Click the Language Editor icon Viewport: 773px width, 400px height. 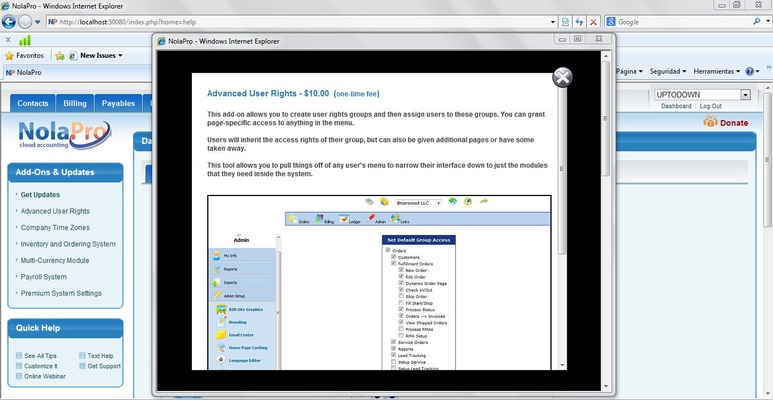tap(221, 360)
